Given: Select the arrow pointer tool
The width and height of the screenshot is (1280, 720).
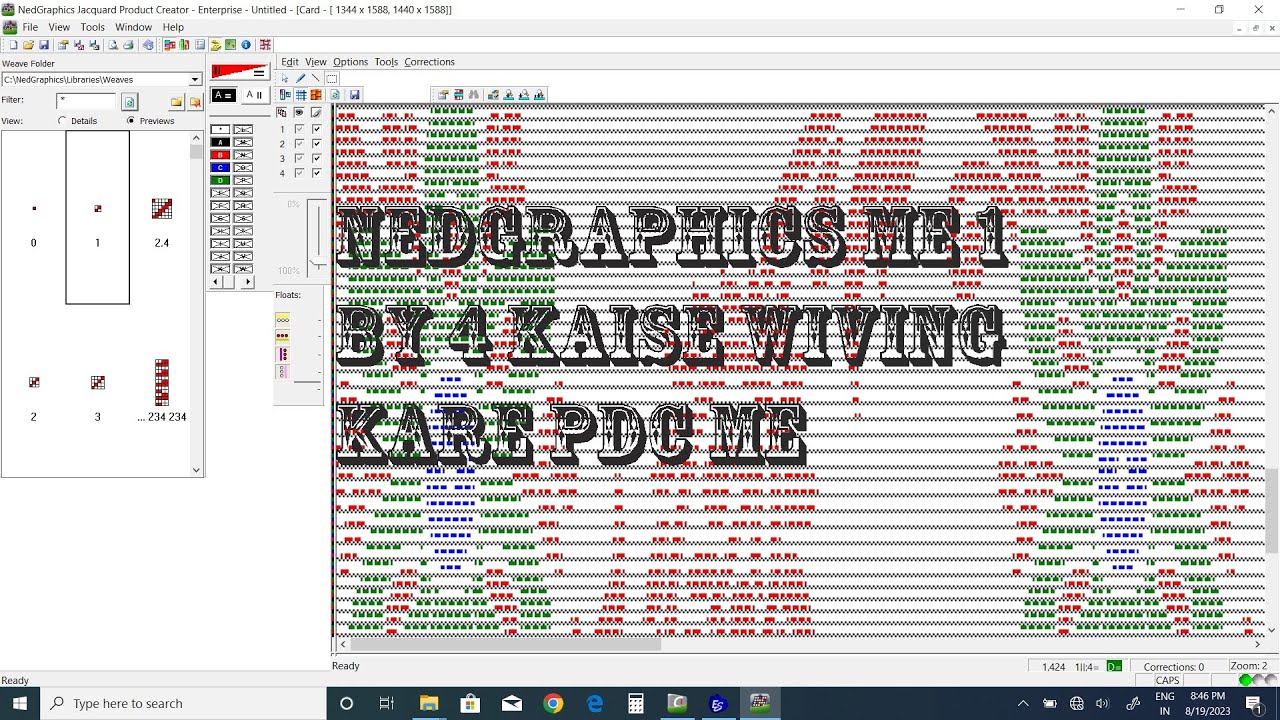Looking at the screenshot, I should tap(285, 78).
